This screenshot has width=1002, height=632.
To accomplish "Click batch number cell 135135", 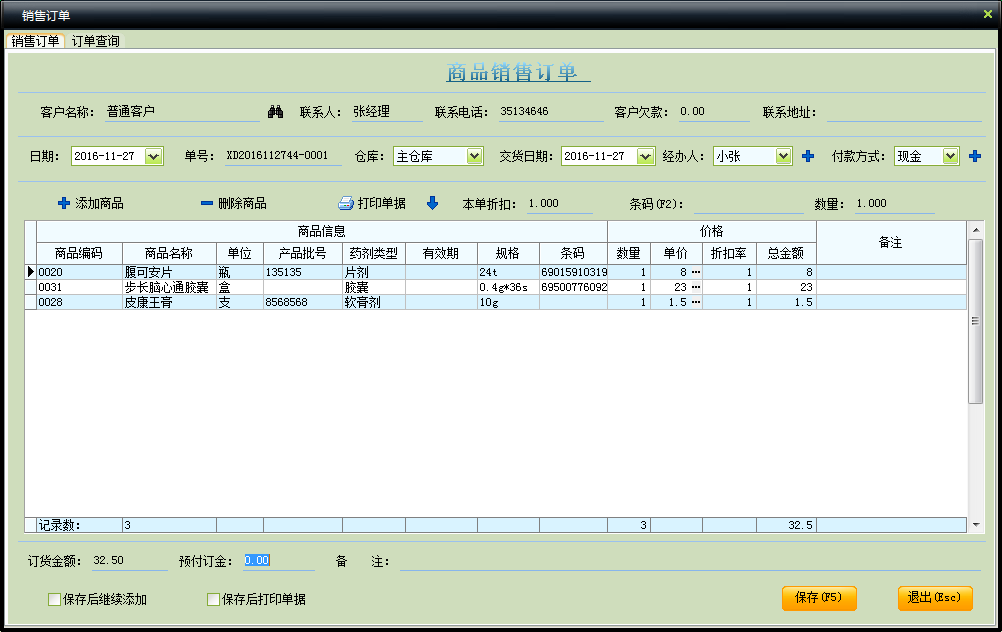I will [303, 272].
